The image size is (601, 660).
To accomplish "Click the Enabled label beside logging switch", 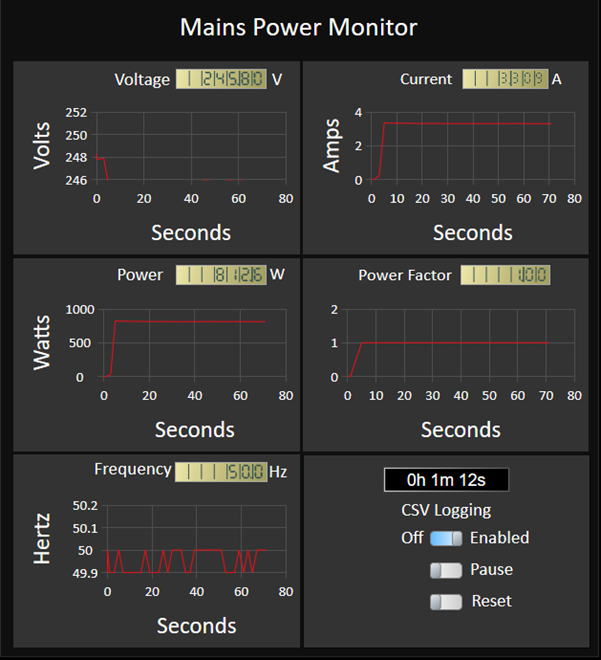I will [x=500, y=538].
